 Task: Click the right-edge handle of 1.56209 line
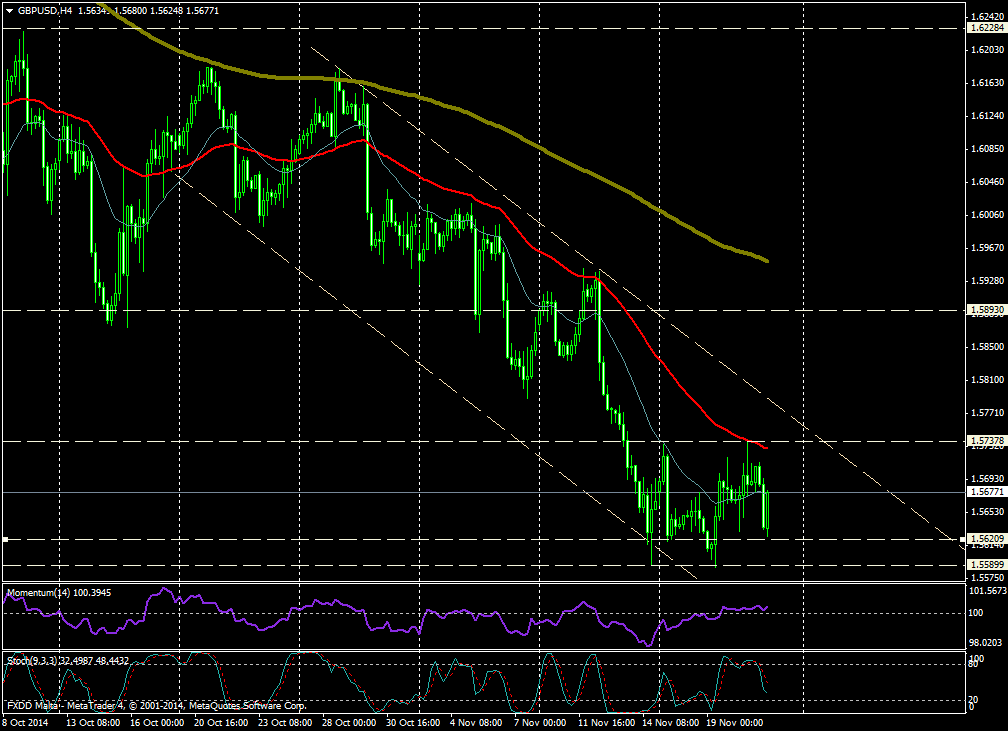963,539
